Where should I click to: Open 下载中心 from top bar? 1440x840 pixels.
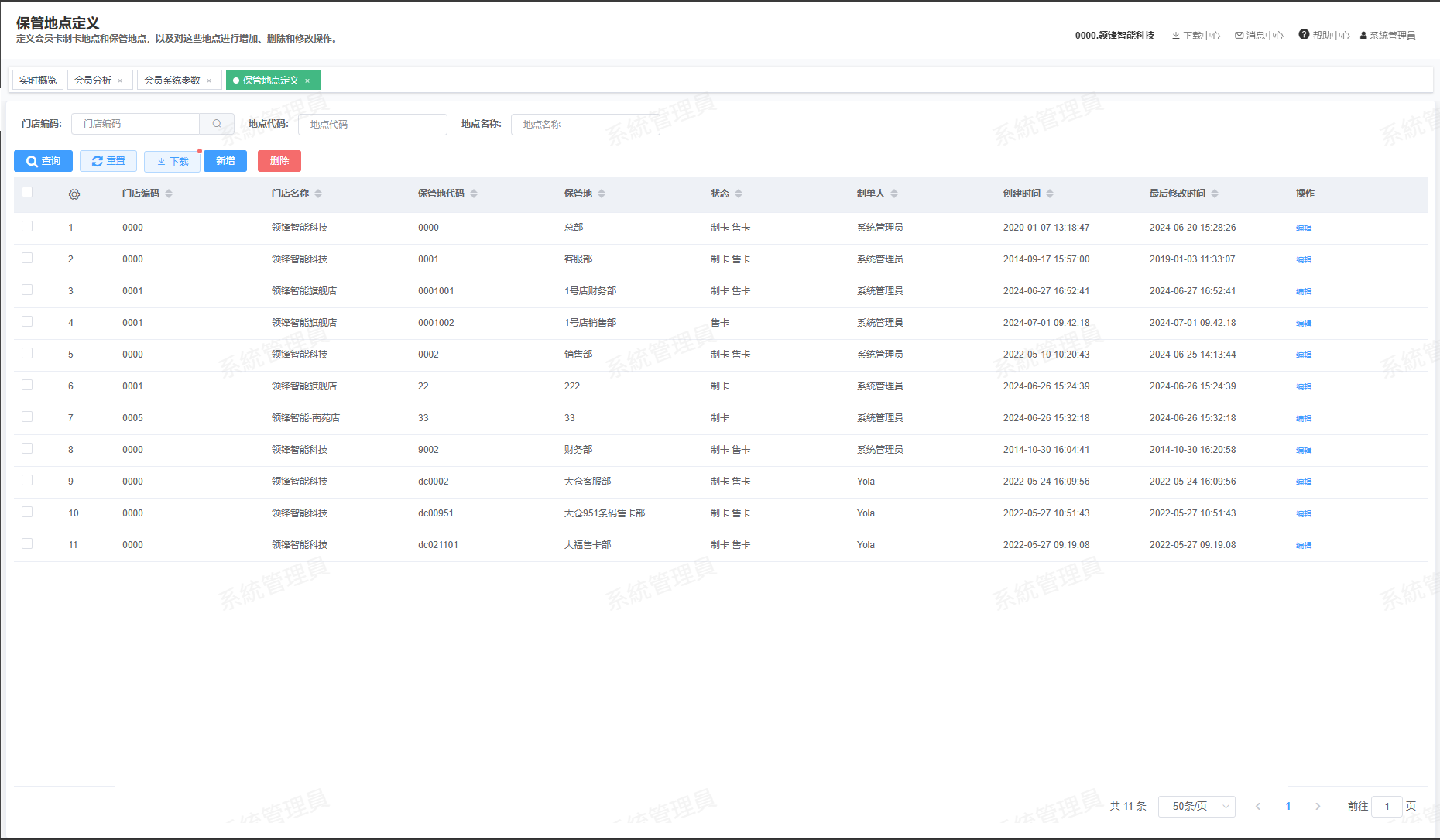coord(1195,36)
